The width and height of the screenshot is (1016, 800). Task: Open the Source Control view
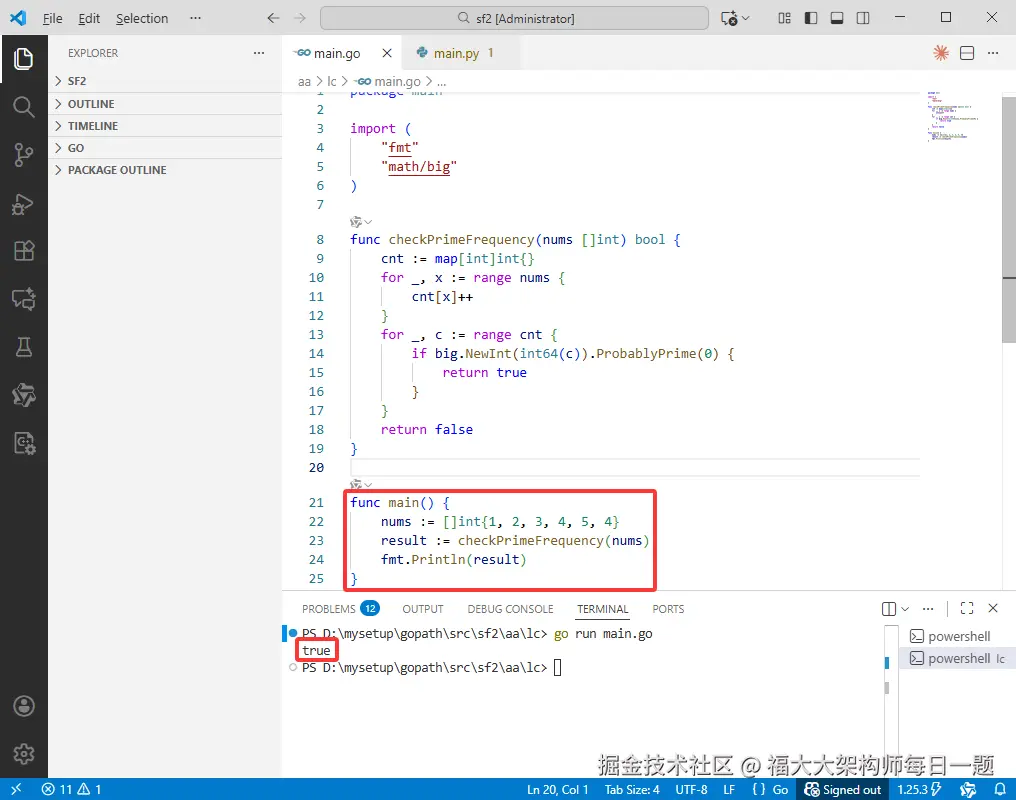point(24,155)
